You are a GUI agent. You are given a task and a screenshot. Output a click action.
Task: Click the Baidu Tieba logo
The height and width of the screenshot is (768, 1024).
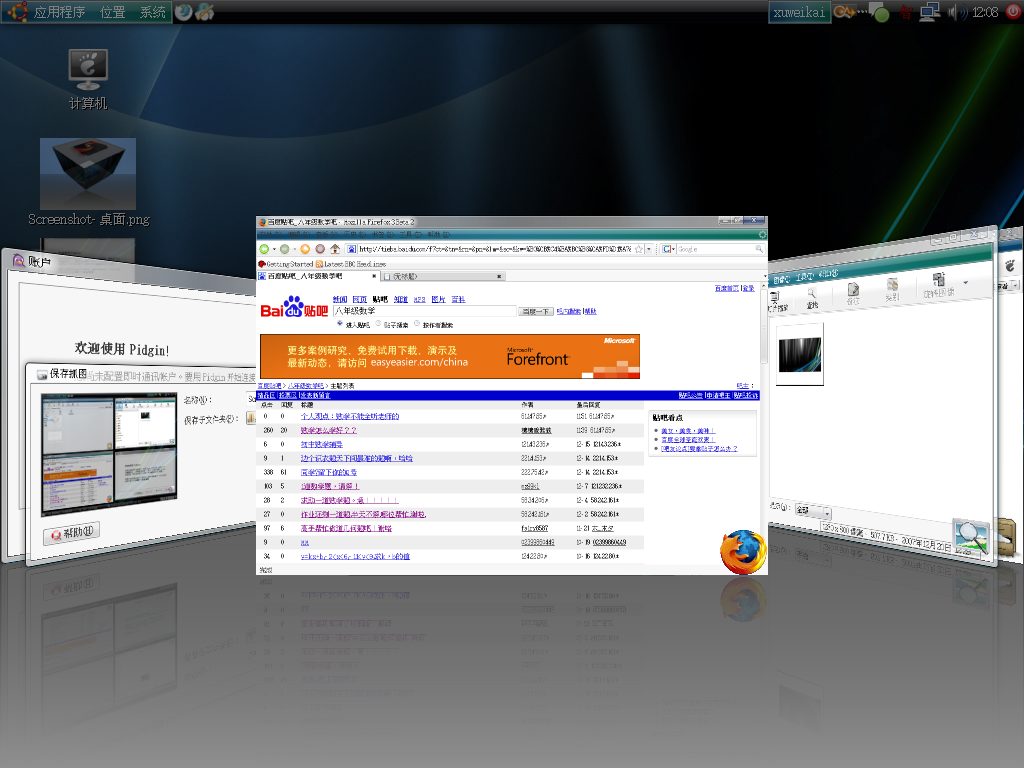294,308
